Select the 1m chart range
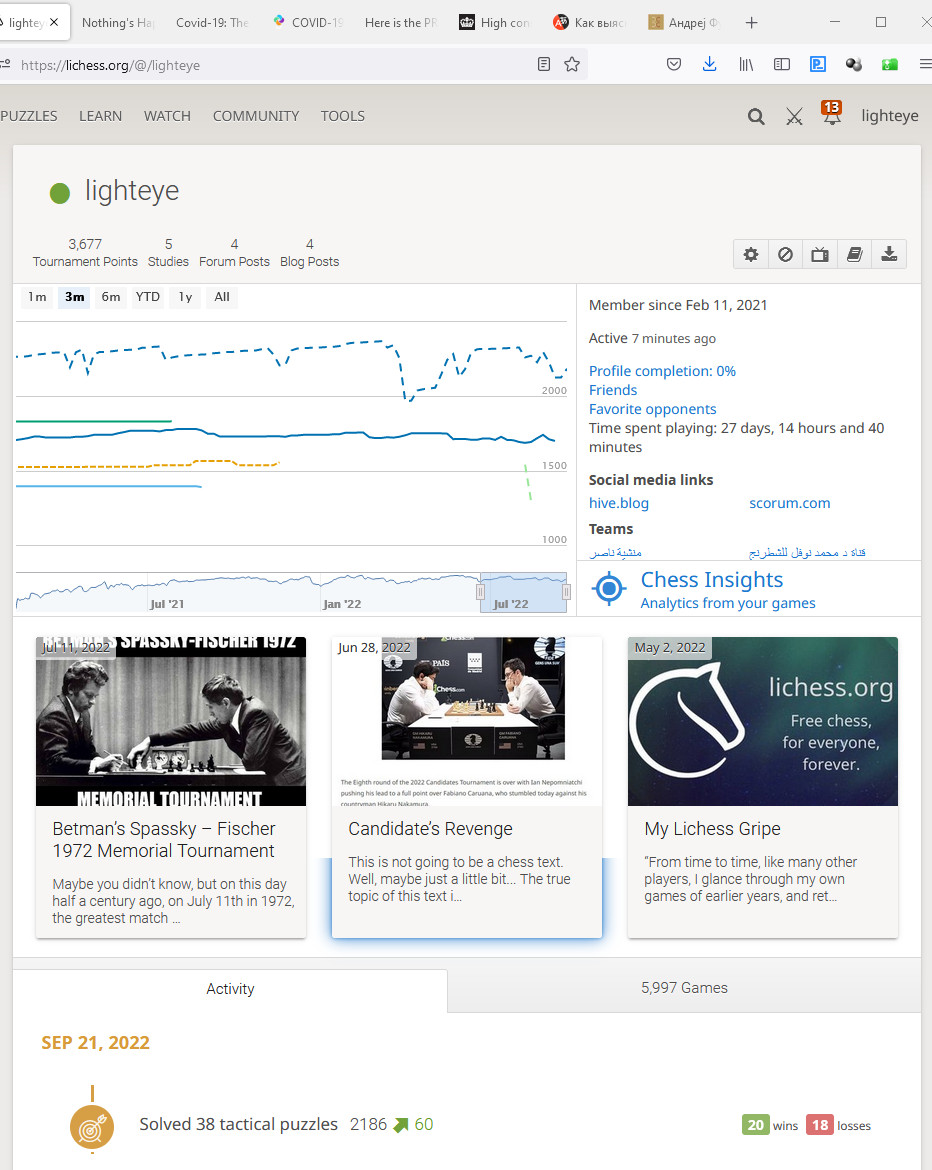 click(37, 297)
